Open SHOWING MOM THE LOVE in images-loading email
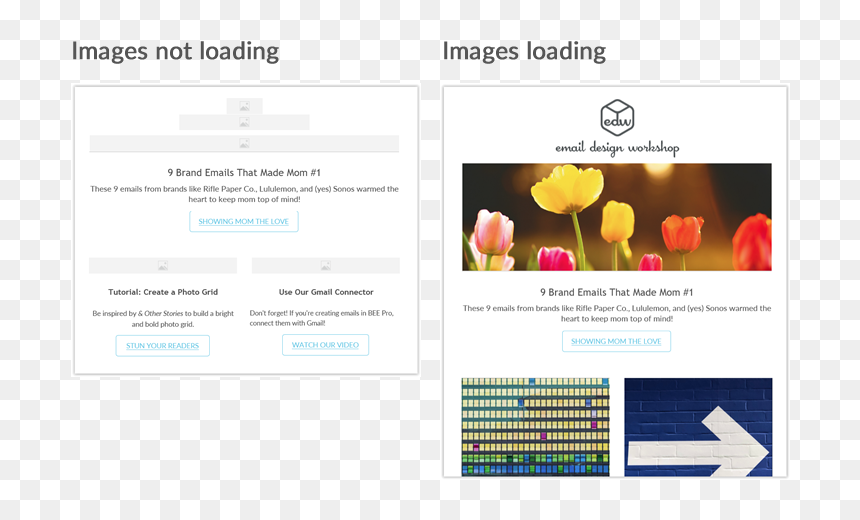Image resolution: width=860 pixels, height=520 pixels. tap(616, 341)
